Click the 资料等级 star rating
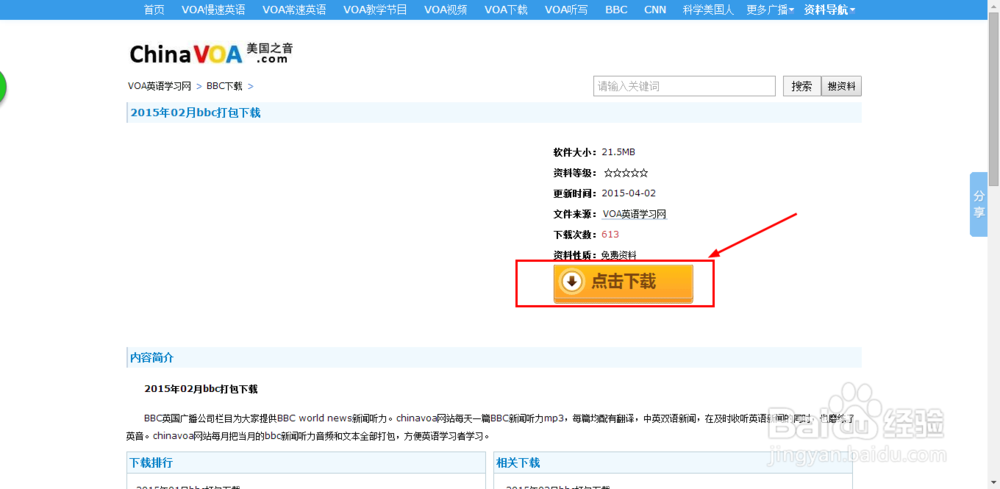Viewport: 1000px width, 489px height. 626,173
